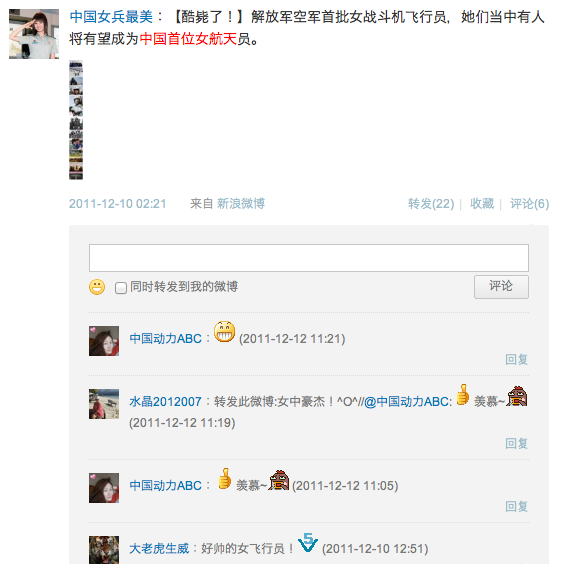Open the long image thumbnail in the post
The height and width of the screenshot is (564, 566).
[76, 120]
